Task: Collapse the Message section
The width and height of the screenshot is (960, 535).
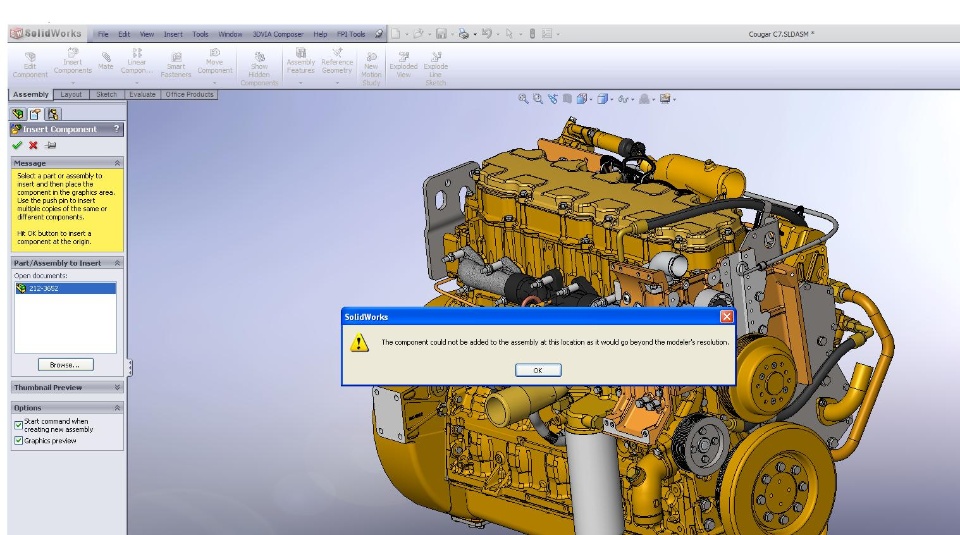Action: point(117,163)
